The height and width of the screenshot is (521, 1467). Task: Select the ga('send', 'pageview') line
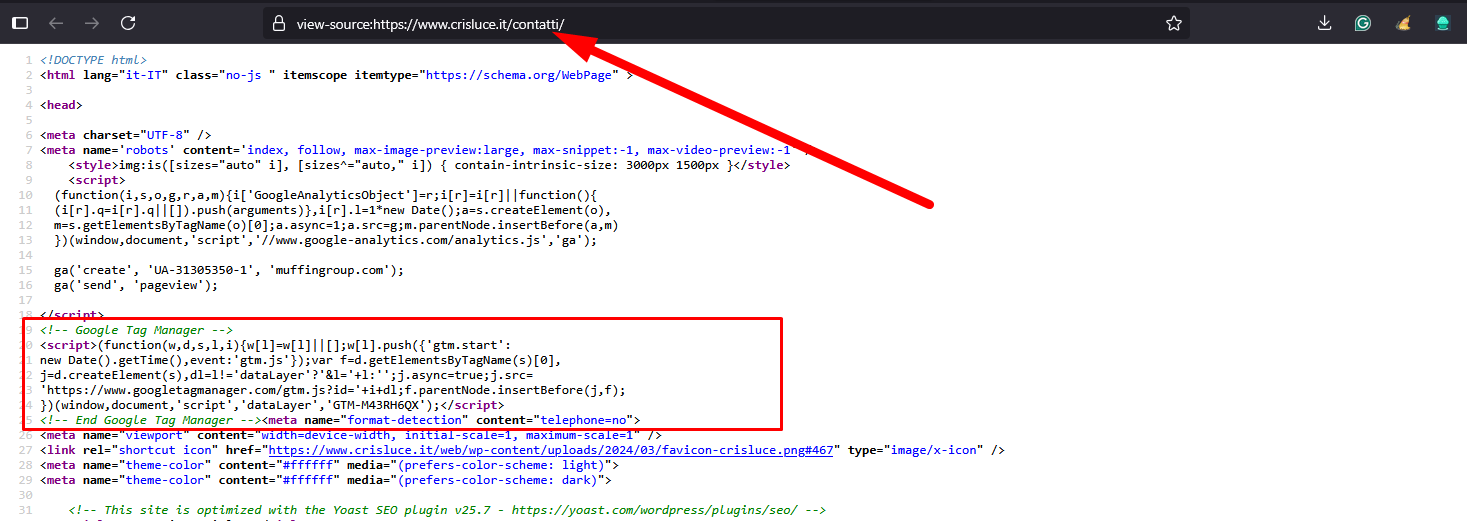coord(136,285)
